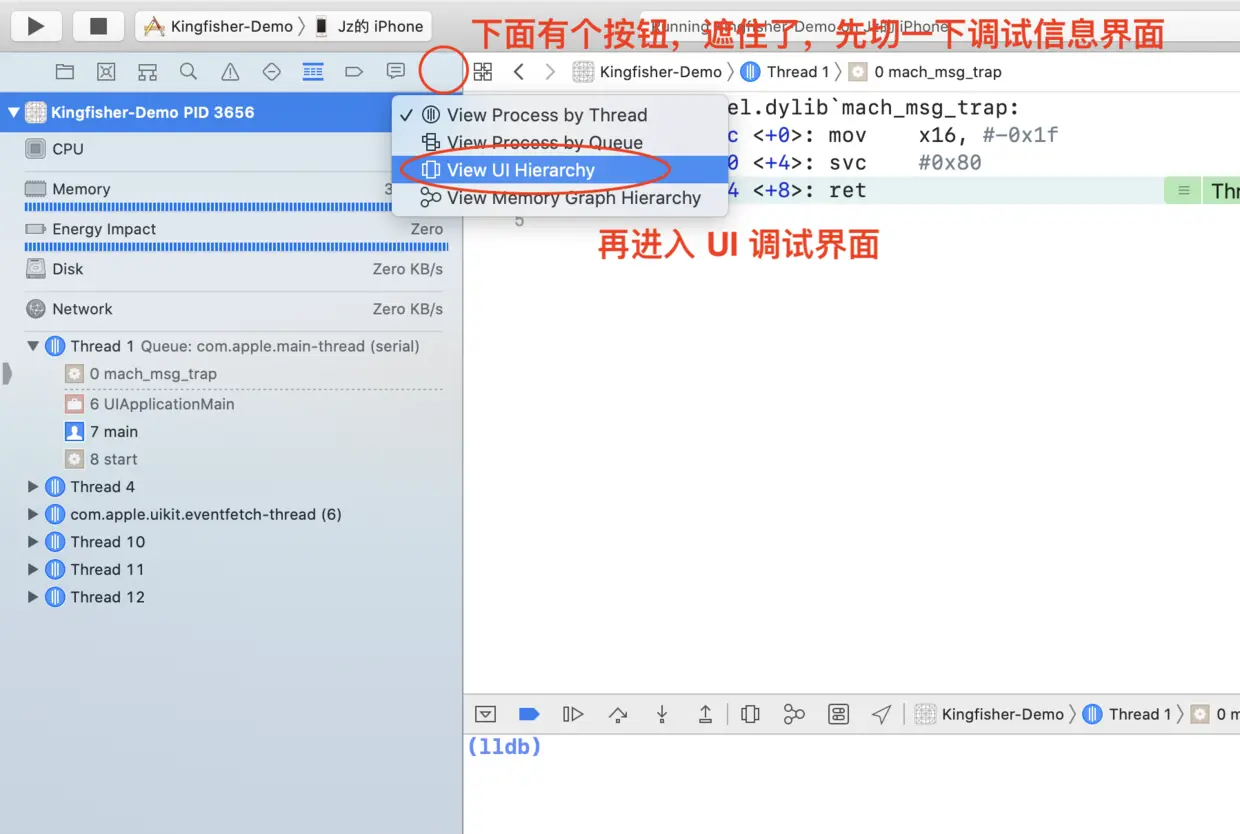
Task: Select the Thread 12 row label
Action: coord(108,597)
